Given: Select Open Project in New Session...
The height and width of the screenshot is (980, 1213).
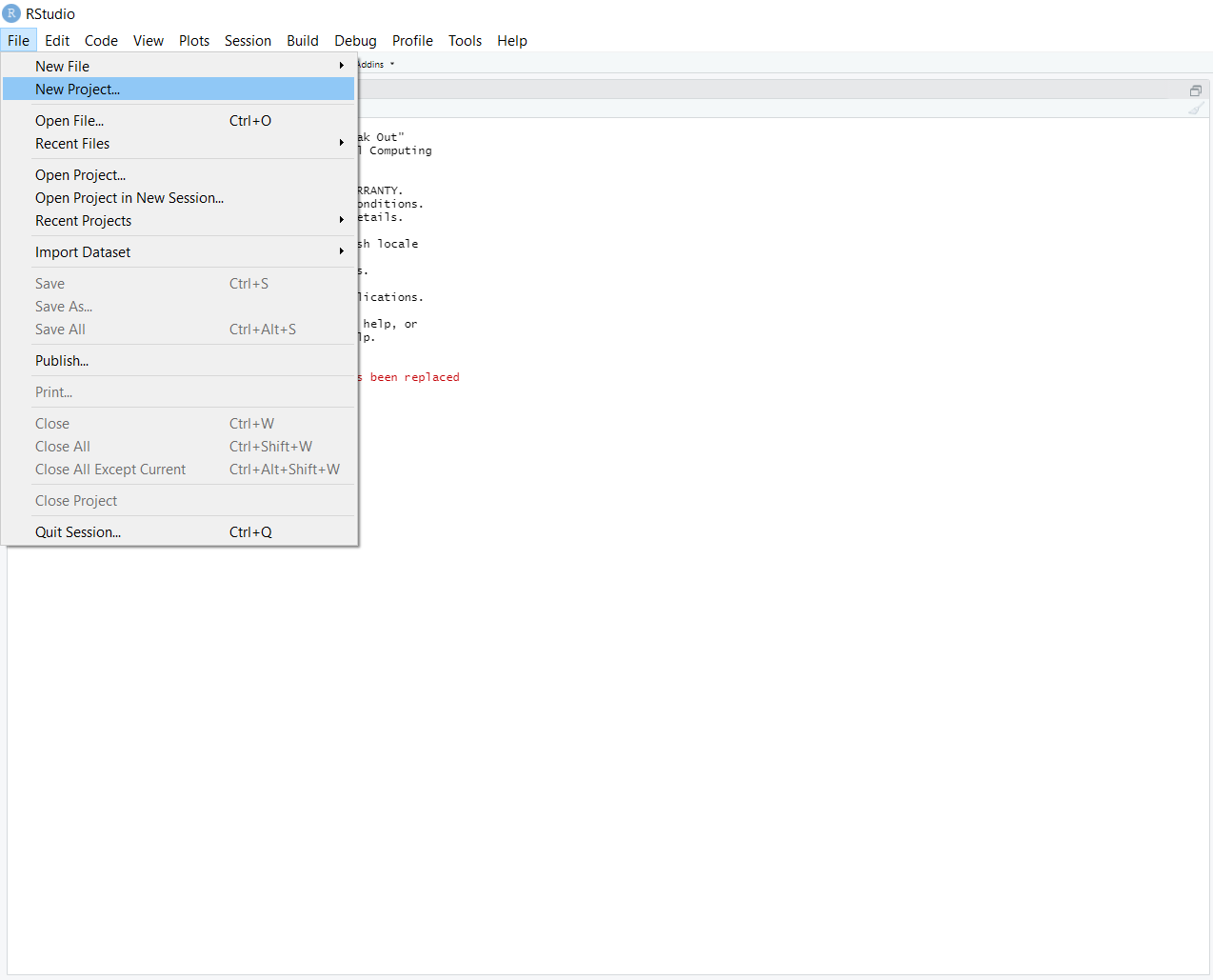Looking at the screenshot, I should click(x=129, y=198).
